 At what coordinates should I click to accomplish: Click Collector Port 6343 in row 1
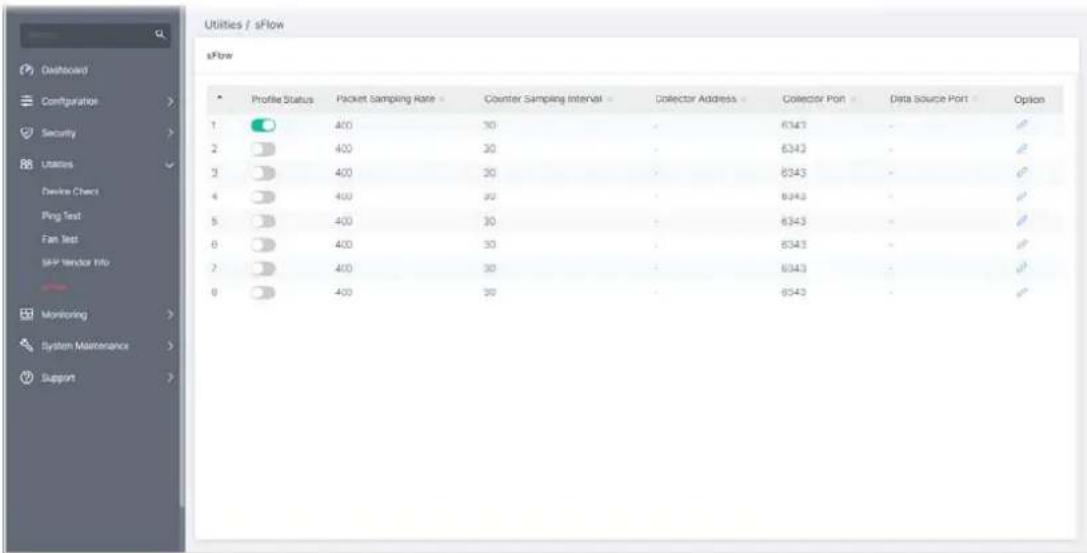[x=794, y=125]
